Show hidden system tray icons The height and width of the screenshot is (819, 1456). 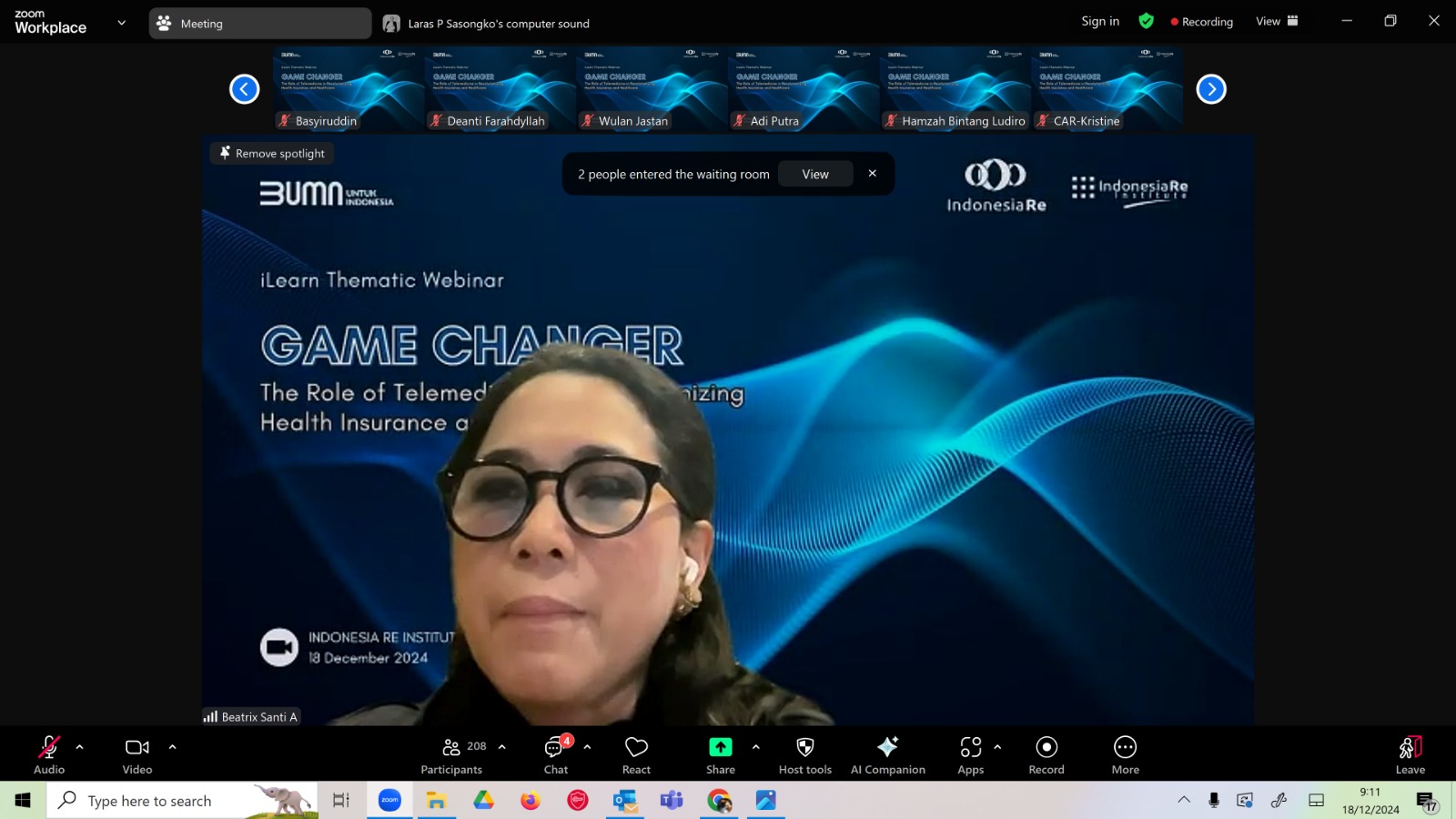pos(1184,800)
